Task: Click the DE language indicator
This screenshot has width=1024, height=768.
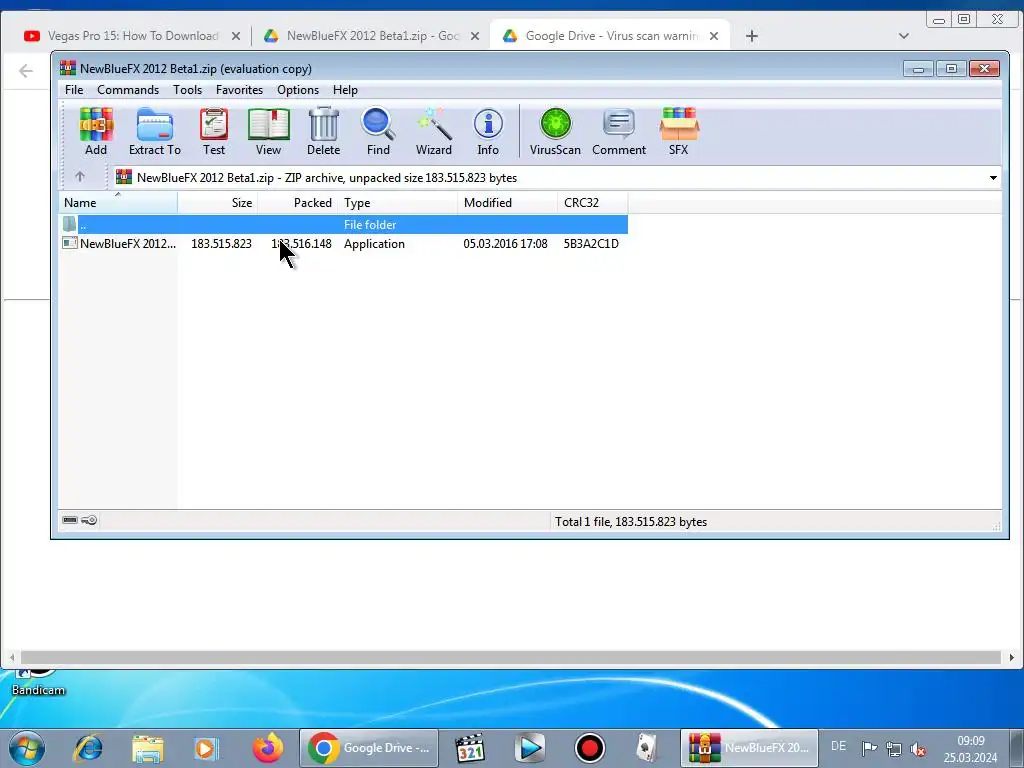Action: click(839, 746)
